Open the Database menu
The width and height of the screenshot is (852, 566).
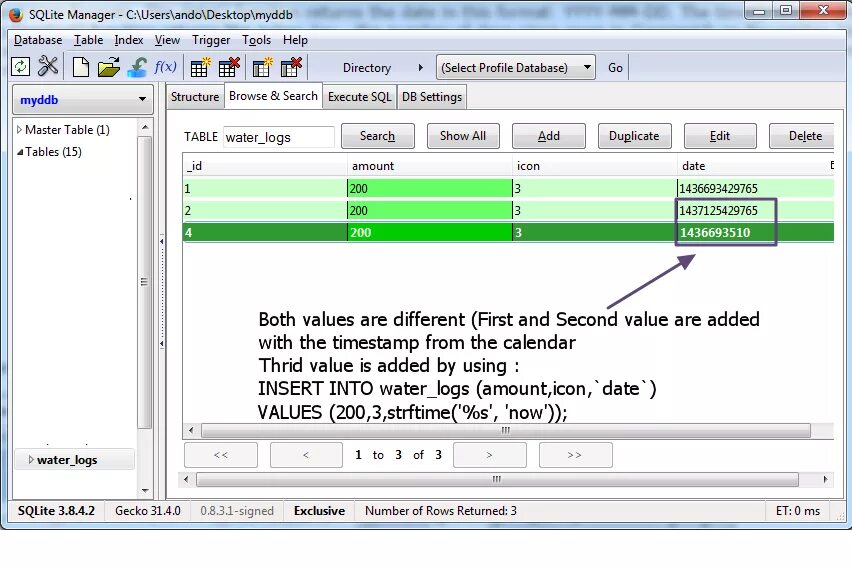[x=38, y=40]
